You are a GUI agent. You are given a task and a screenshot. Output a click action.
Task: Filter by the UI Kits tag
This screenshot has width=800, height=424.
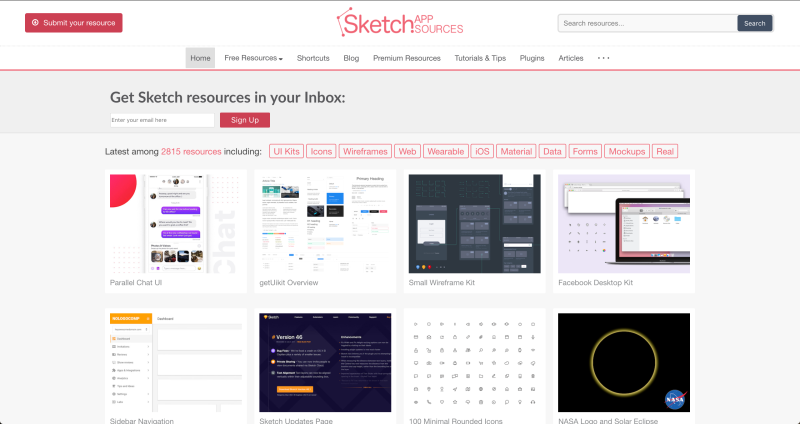(286, 152)
